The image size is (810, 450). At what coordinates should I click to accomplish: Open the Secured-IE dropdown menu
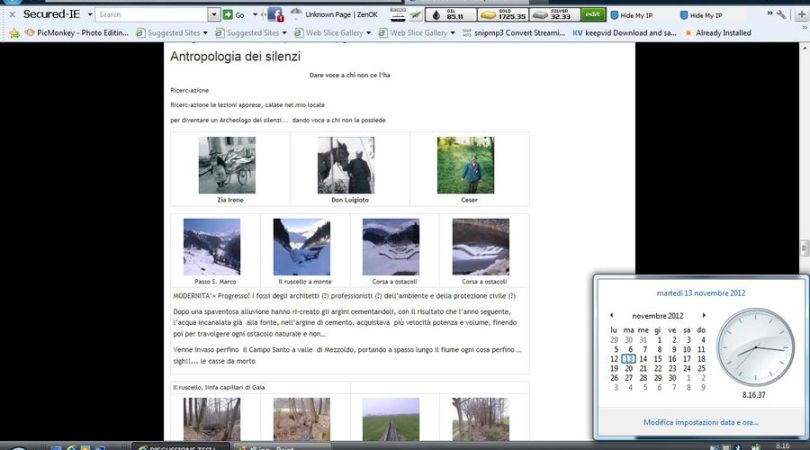[90, 15]
